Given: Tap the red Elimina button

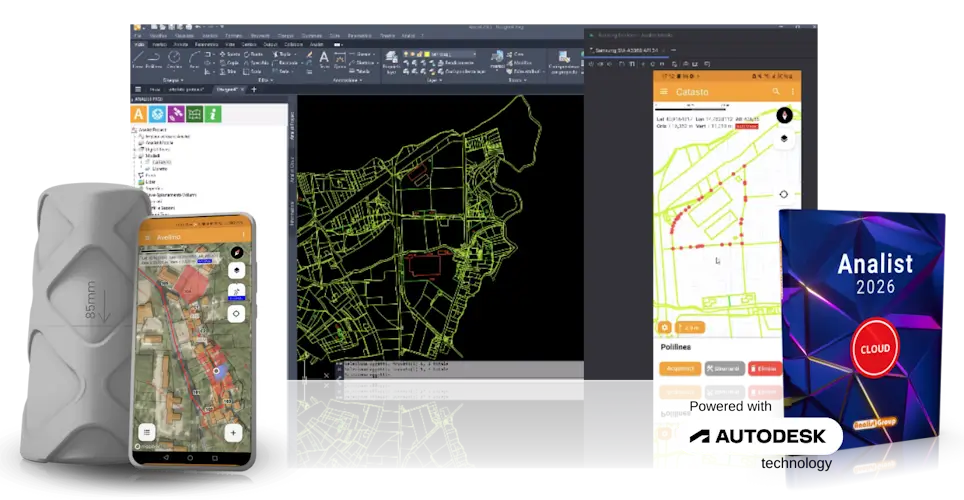Looking at the screenshot, I should (x=764, y=368).
